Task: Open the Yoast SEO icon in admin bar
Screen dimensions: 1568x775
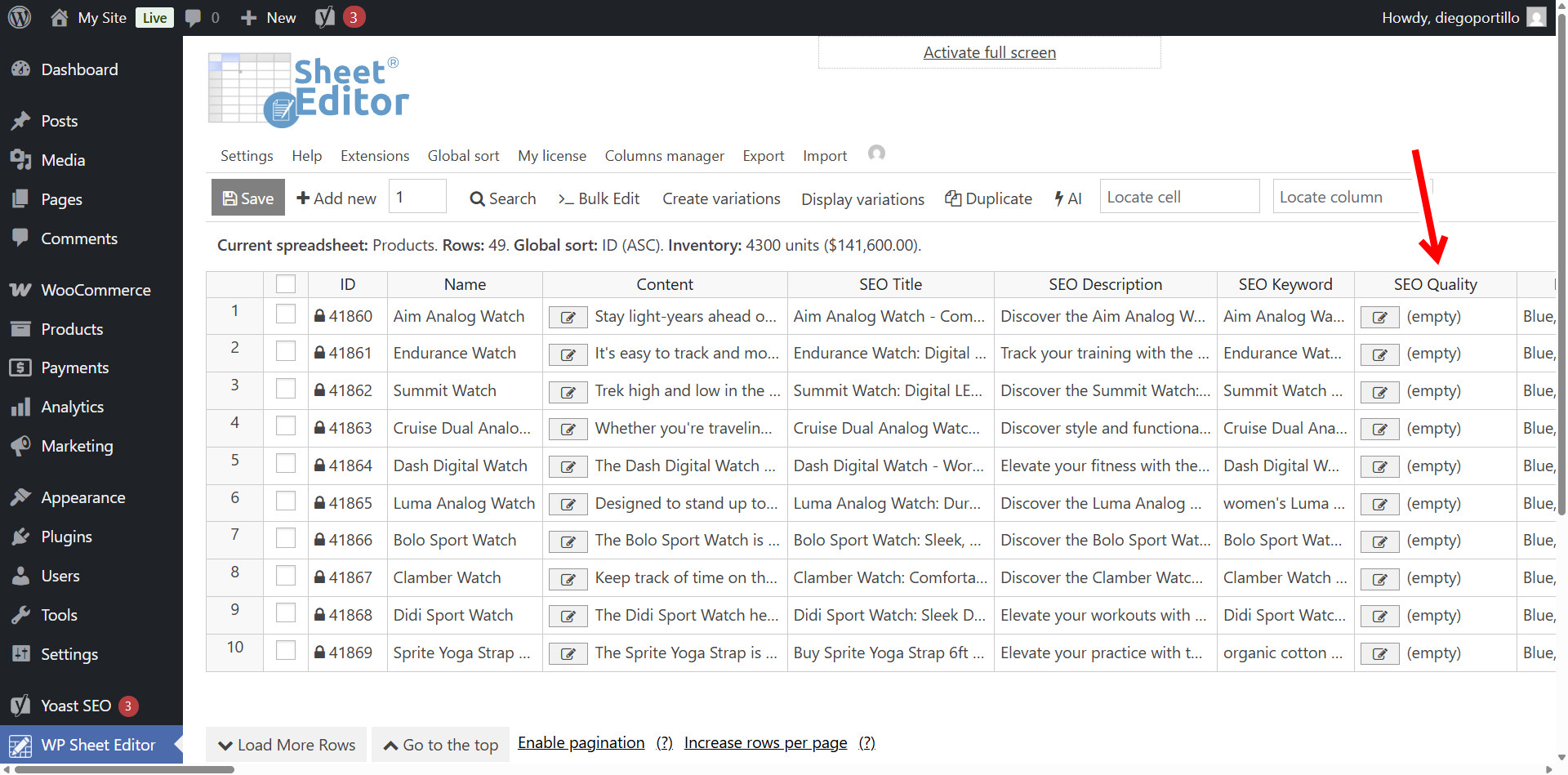Action: 325,17
